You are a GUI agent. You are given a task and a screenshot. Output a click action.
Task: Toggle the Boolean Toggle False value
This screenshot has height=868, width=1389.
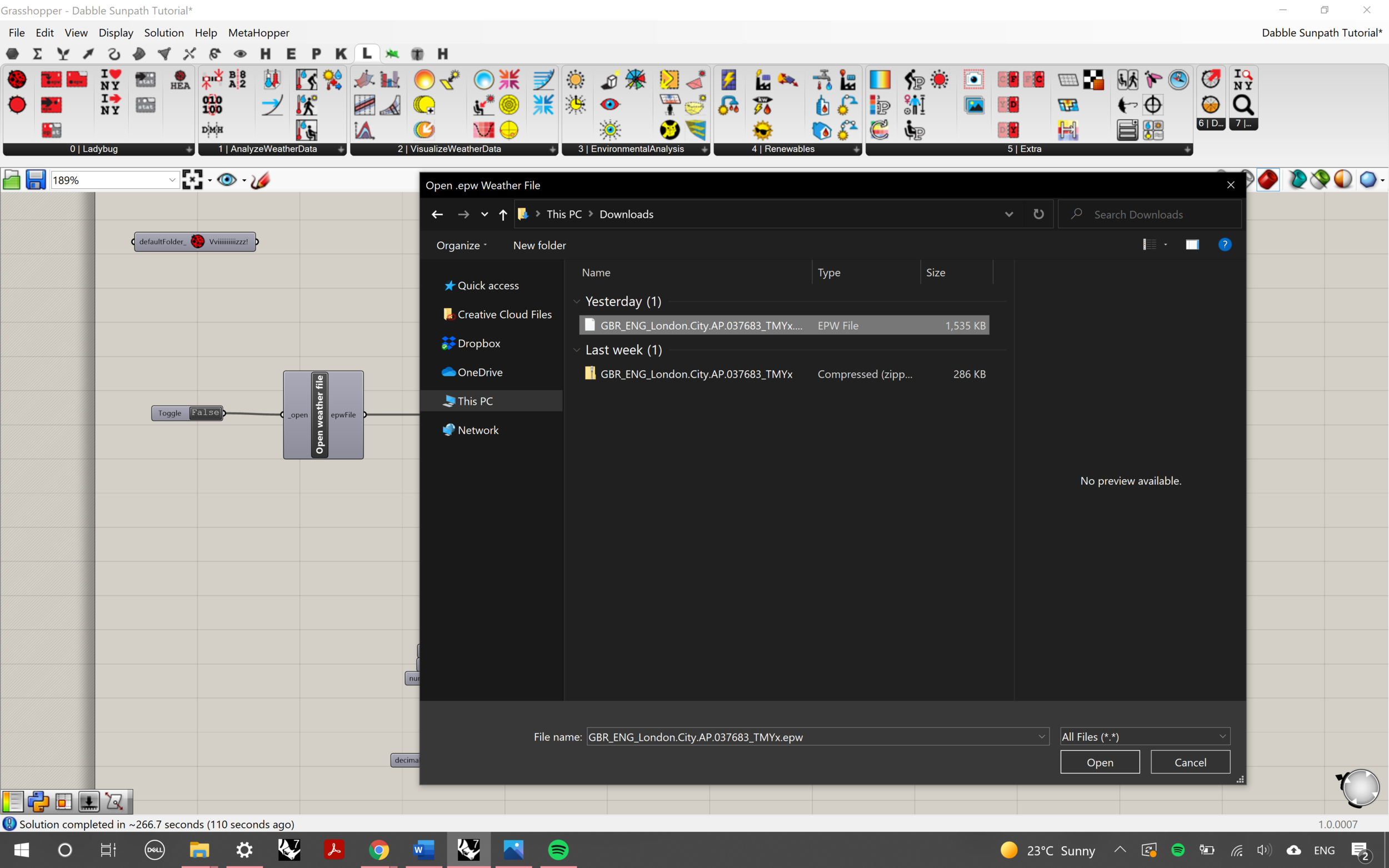[205, 413]
